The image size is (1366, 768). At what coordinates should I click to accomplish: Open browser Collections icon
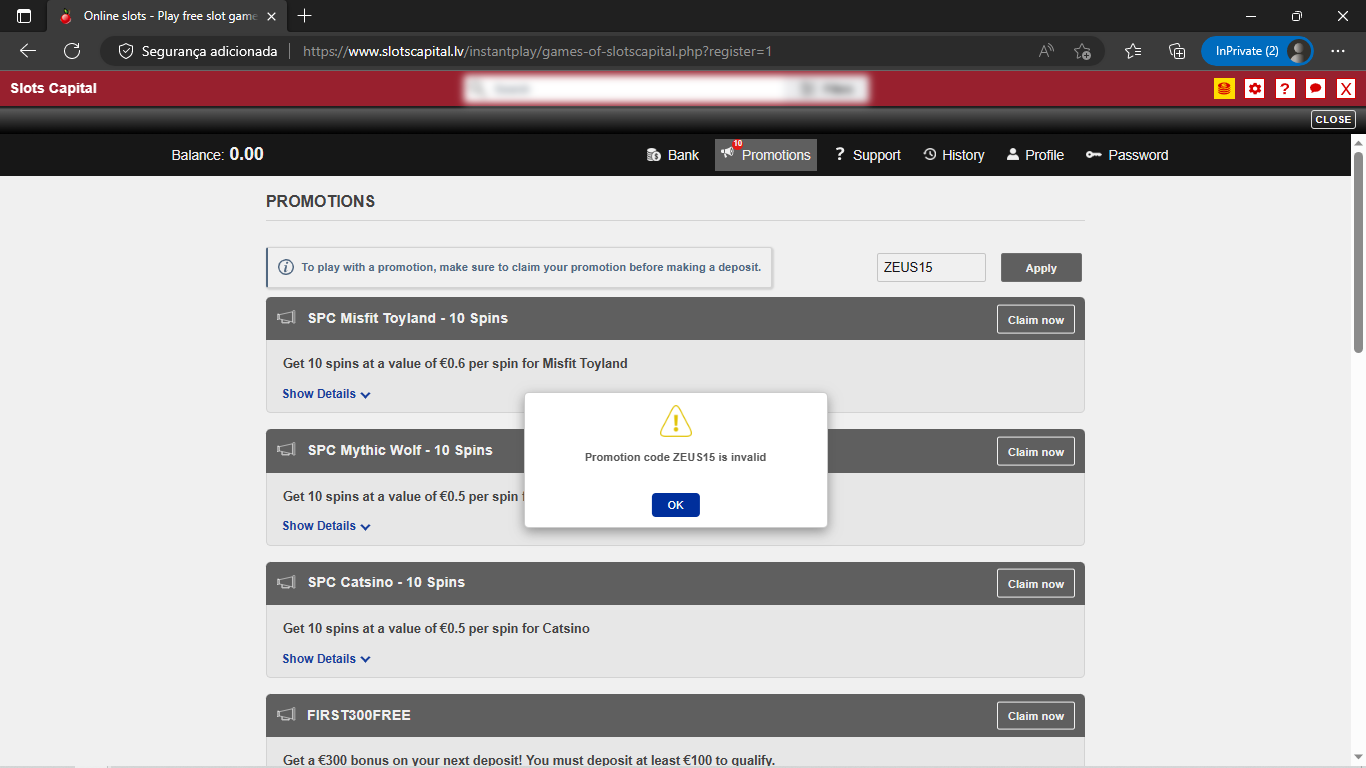1177,51
